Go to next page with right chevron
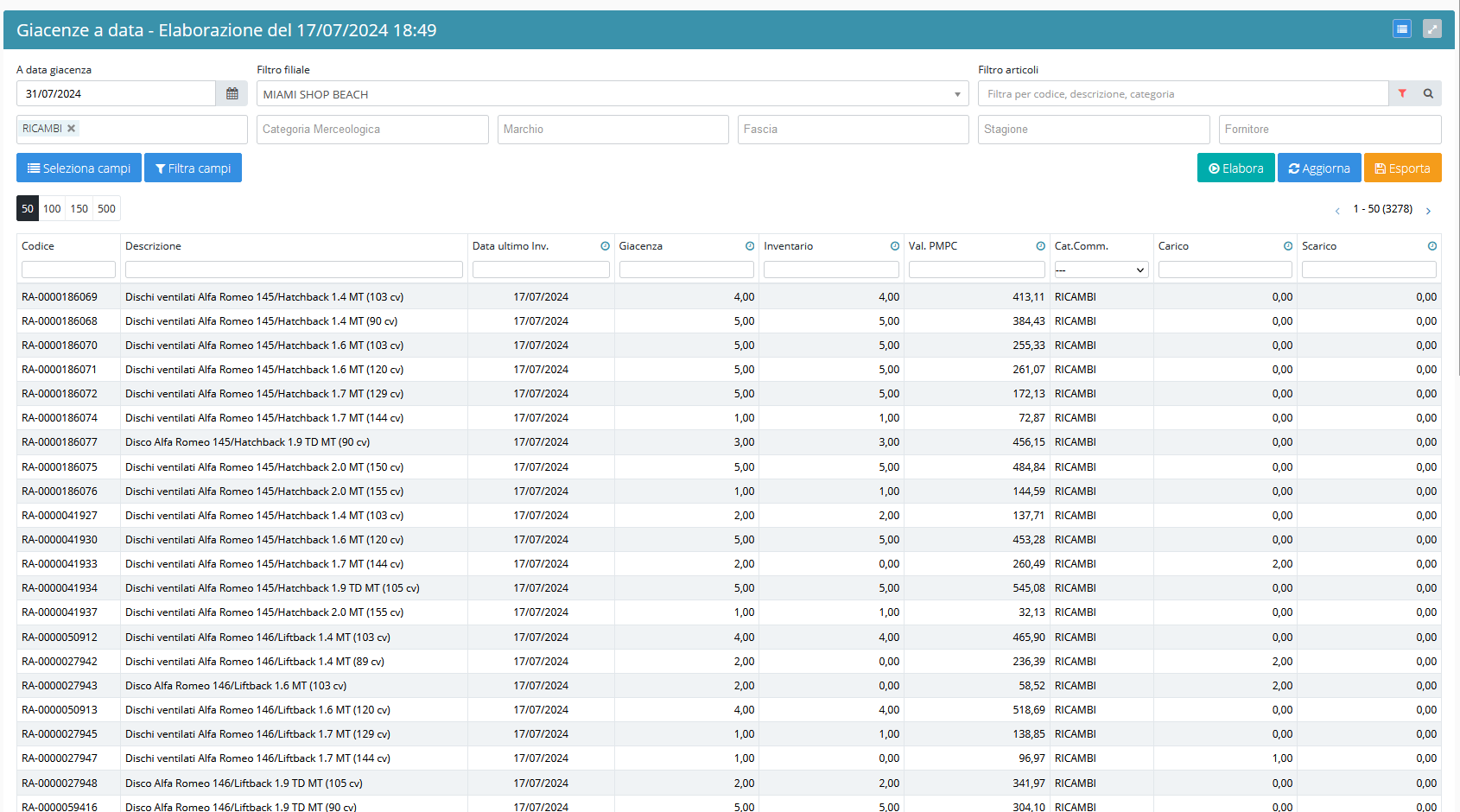 click(1428, 210)
